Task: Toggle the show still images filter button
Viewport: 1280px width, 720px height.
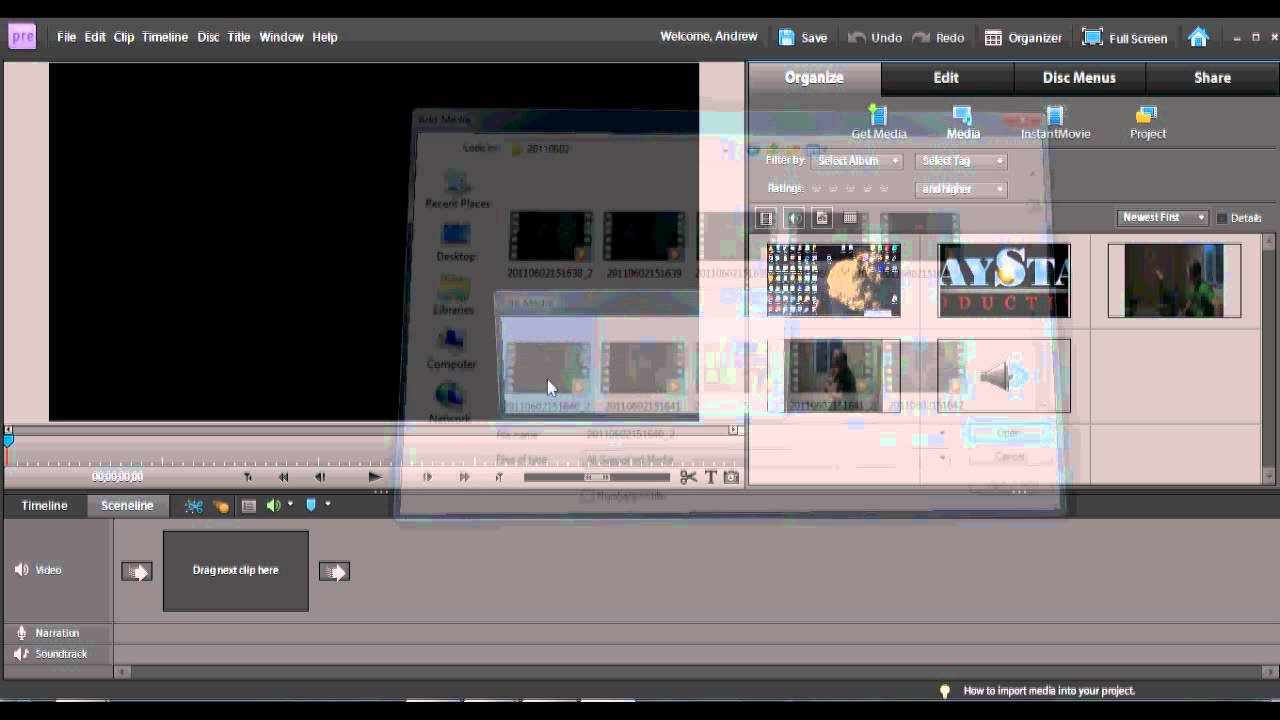Action: (x=822, y=218)
